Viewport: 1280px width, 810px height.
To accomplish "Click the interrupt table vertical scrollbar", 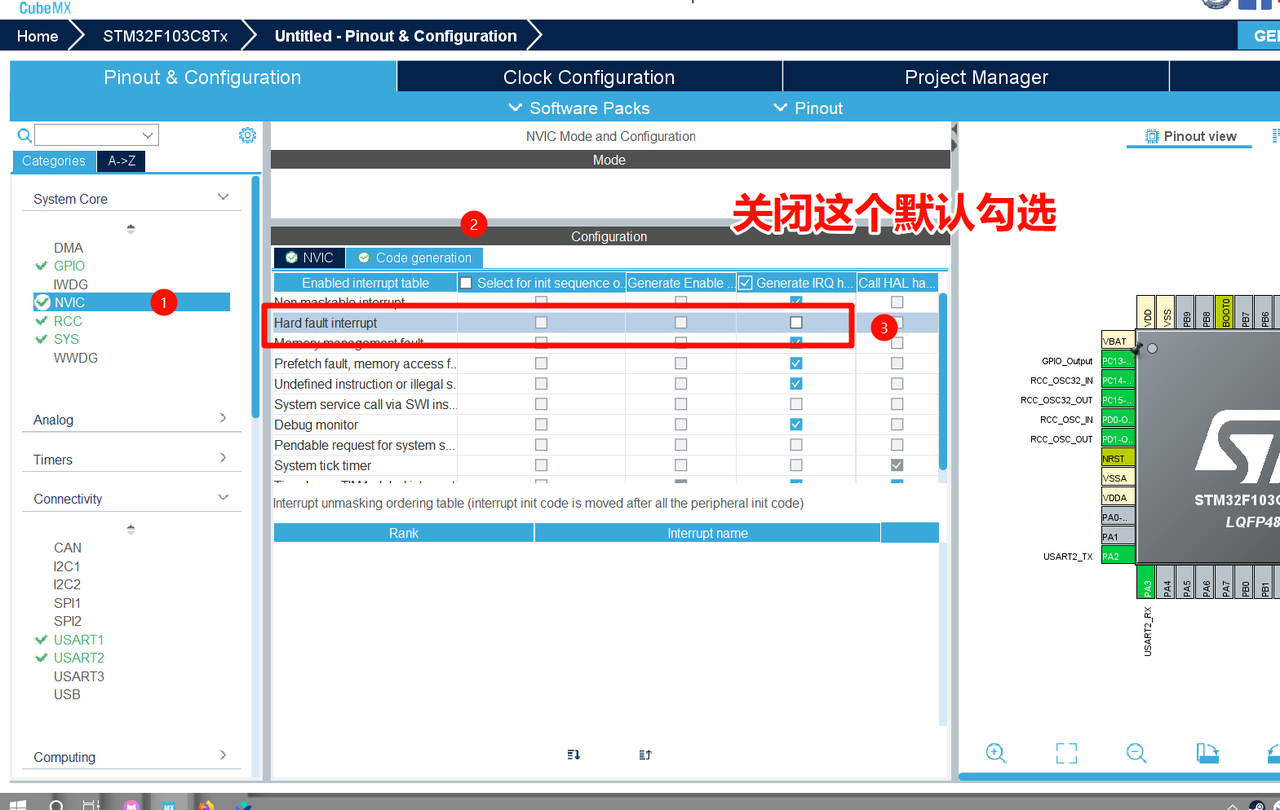I will tap(943, 380).
